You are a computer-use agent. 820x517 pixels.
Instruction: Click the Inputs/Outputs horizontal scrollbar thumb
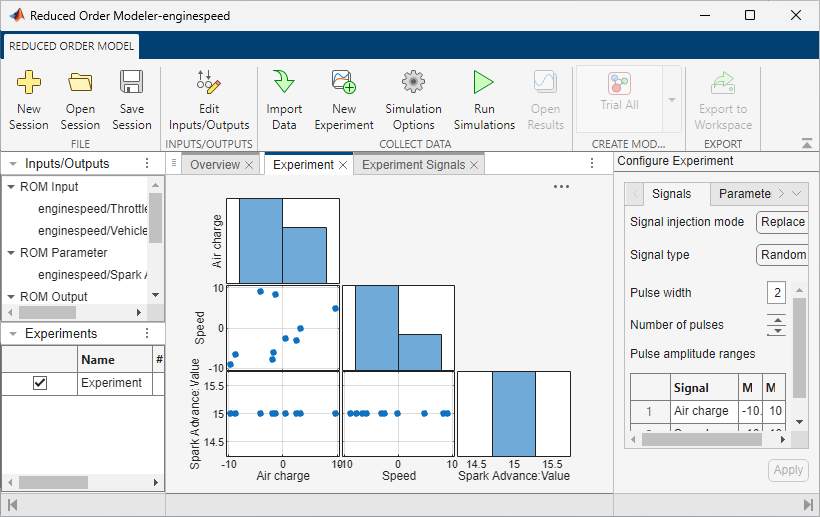coord(47,313)
